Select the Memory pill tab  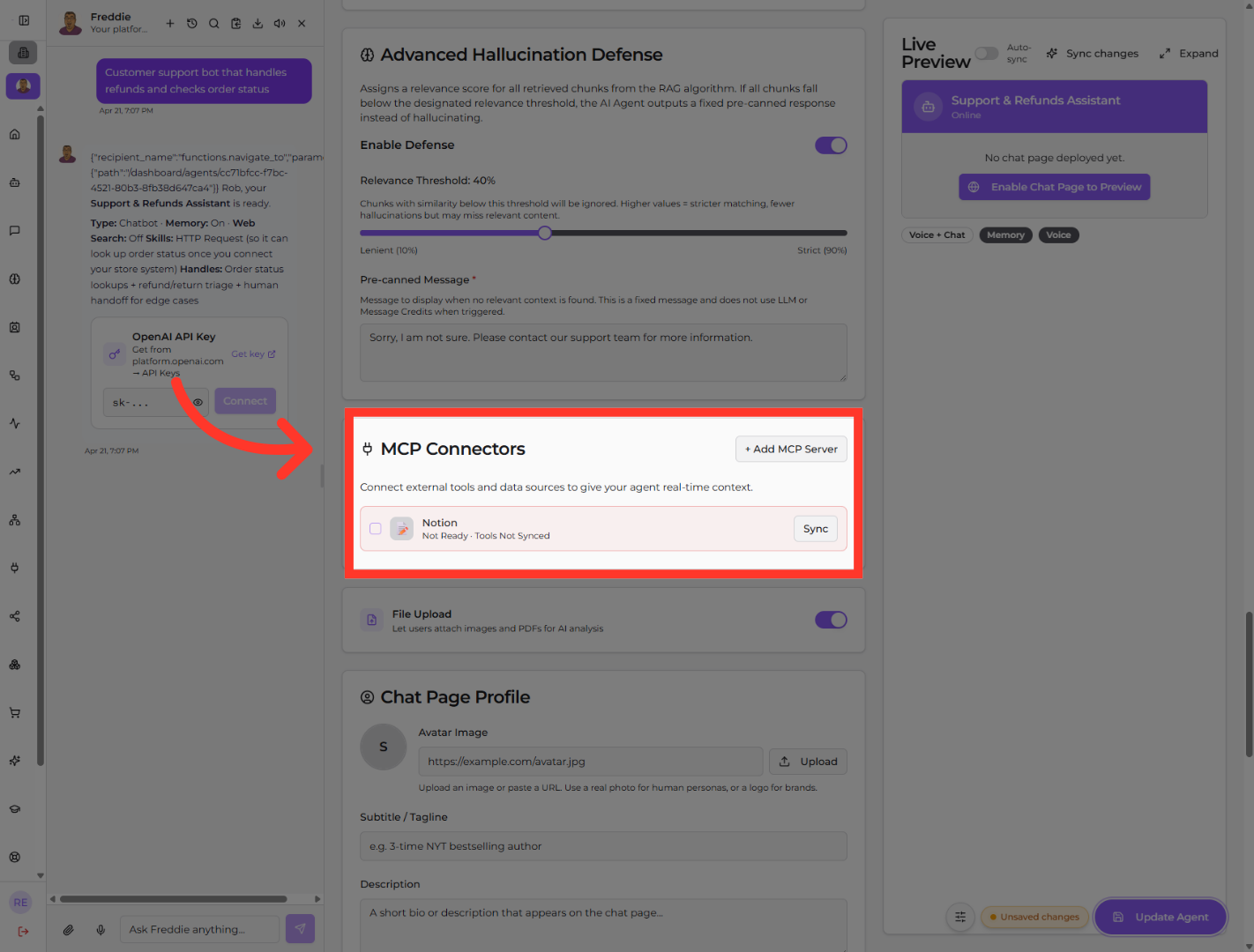[1005, 235]
